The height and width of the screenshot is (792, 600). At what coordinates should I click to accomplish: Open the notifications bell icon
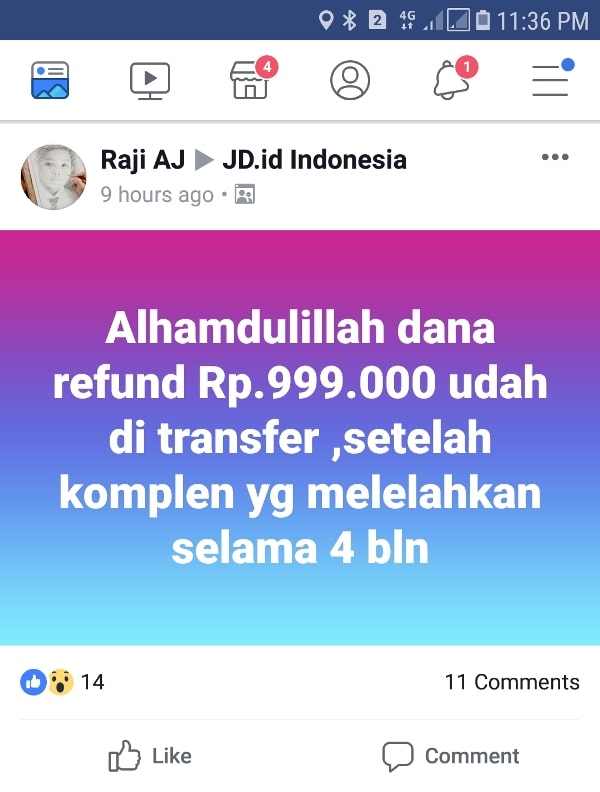(x=451, y=80)
